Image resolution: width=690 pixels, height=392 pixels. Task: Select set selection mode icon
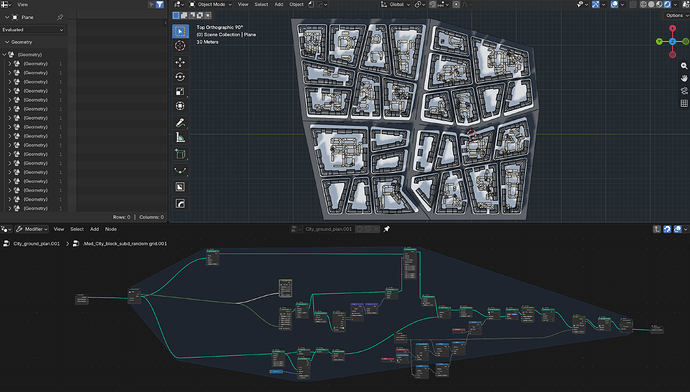click(x=175, y=15)
